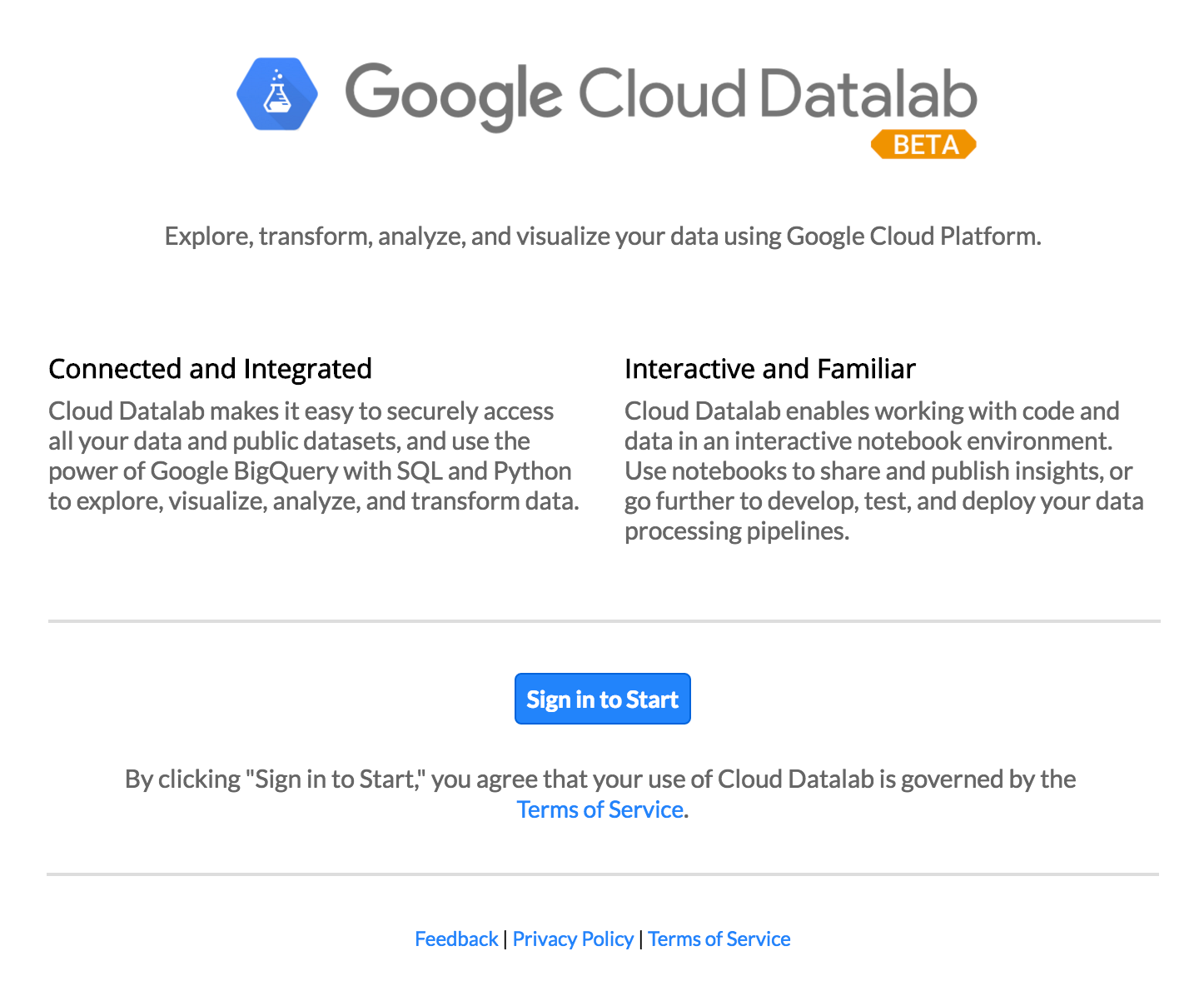1204x981 pixels.
Task: Tap the BETA label under the logo
Action: 923,144
